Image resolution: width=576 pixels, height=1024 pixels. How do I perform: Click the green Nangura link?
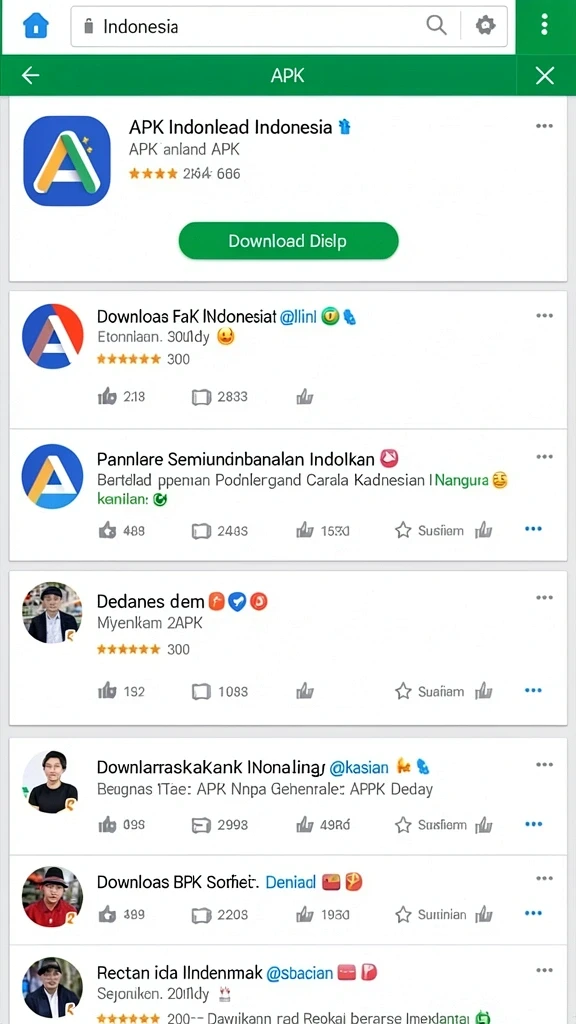coord(461,481)
